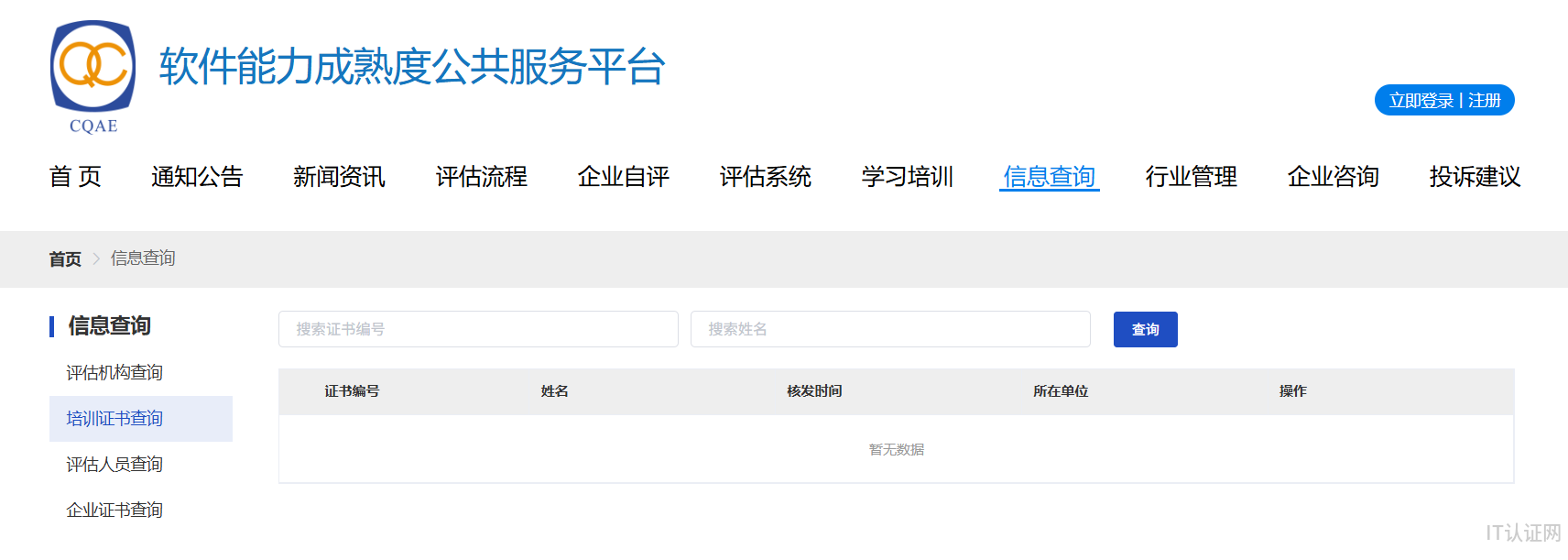Open 评估人员查询 from the sidebar

coord(114,465)
